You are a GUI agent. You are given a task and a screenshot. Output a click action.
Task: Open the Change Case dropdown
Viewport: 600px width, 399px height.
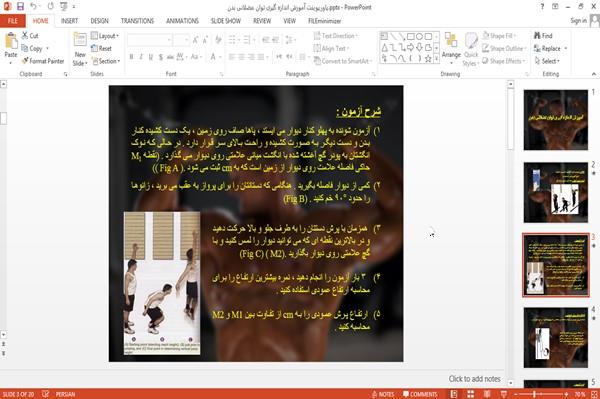click(x=196, y=57)
